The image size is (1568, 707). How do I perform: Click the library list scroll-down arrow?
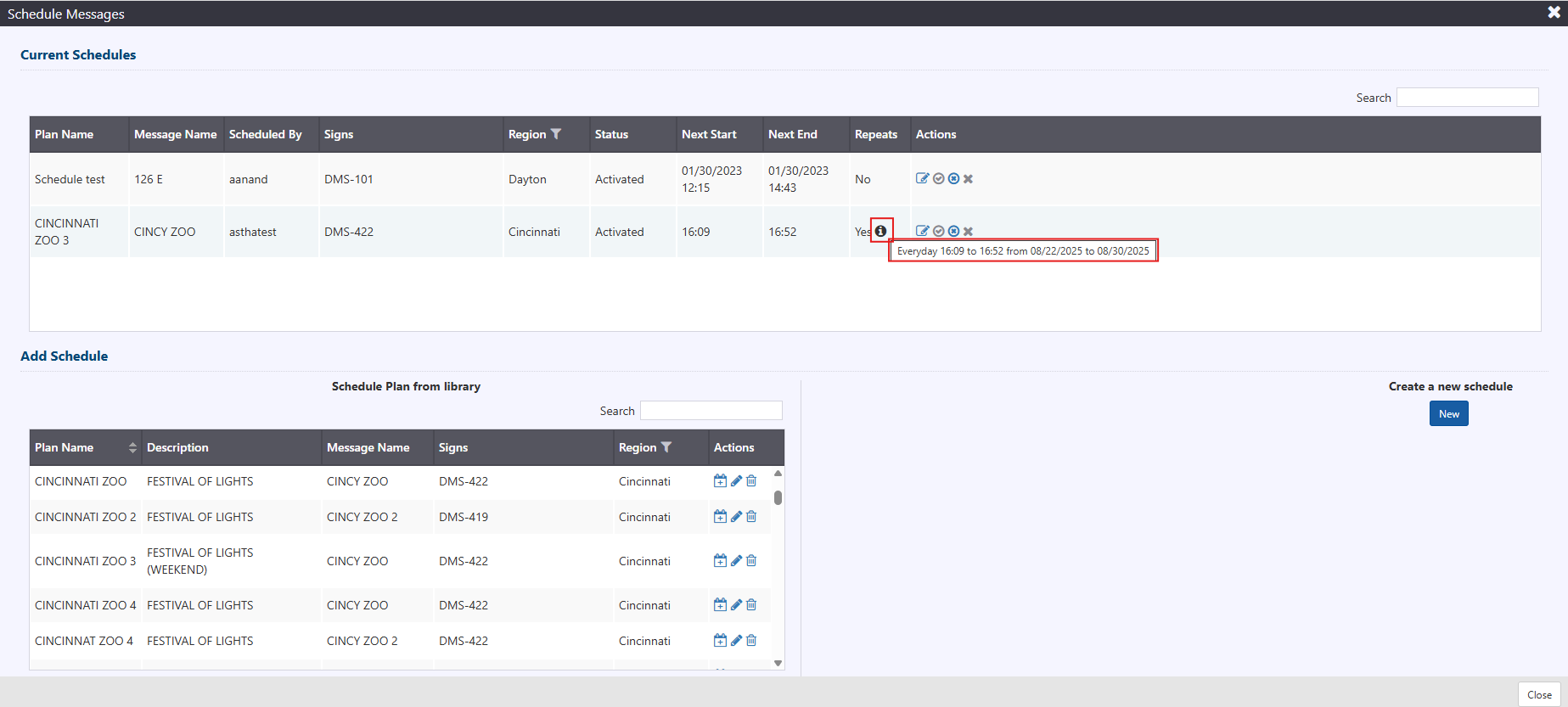tap(778, 664)
